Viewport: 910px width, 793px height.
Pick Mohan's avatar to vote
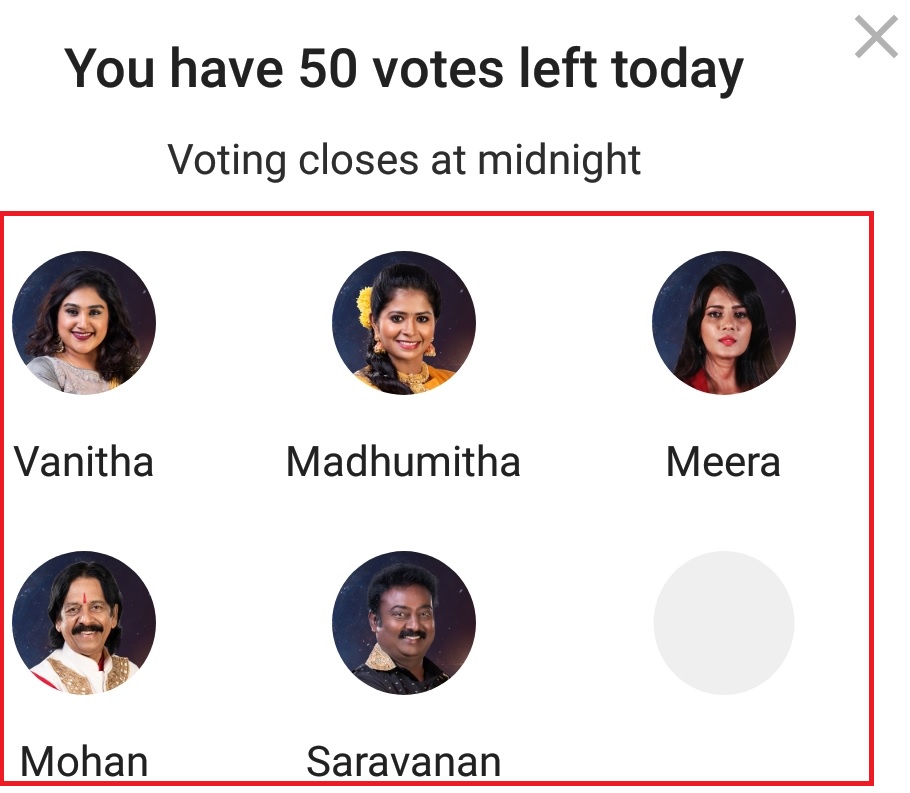pos(84,622)
